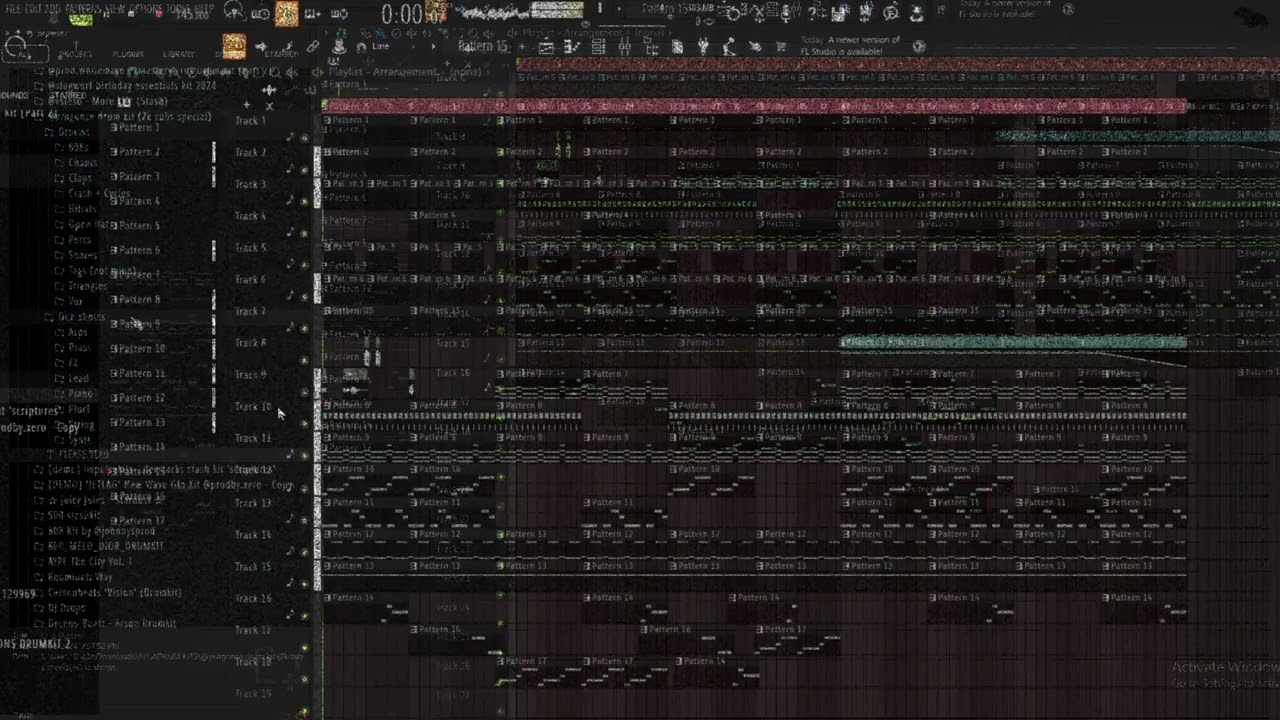Expand the Claps folder in browser
This screenshot has width=1280, height=720.
coord(80,178)
